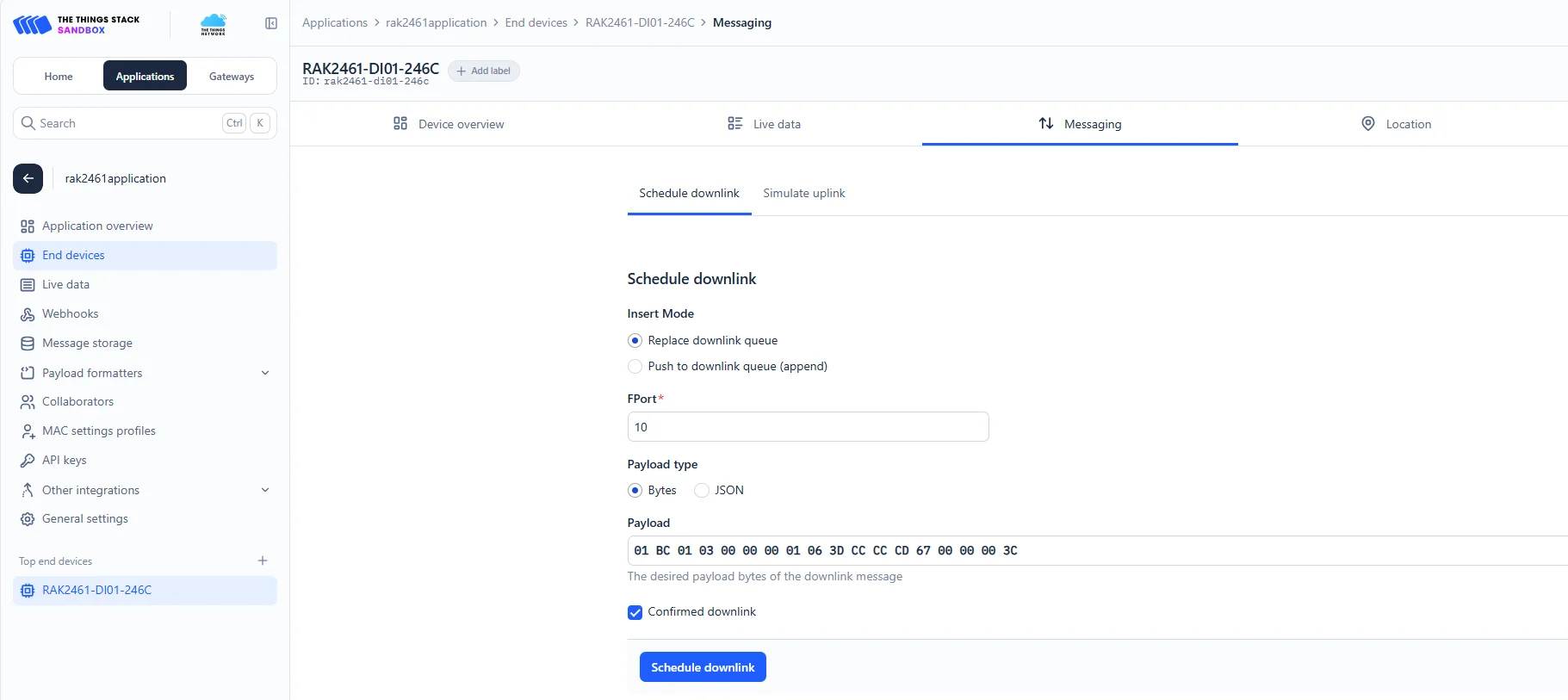1568x700 pixels.
Task: Add a top end device with plus icon
Action: click(263, 561)
